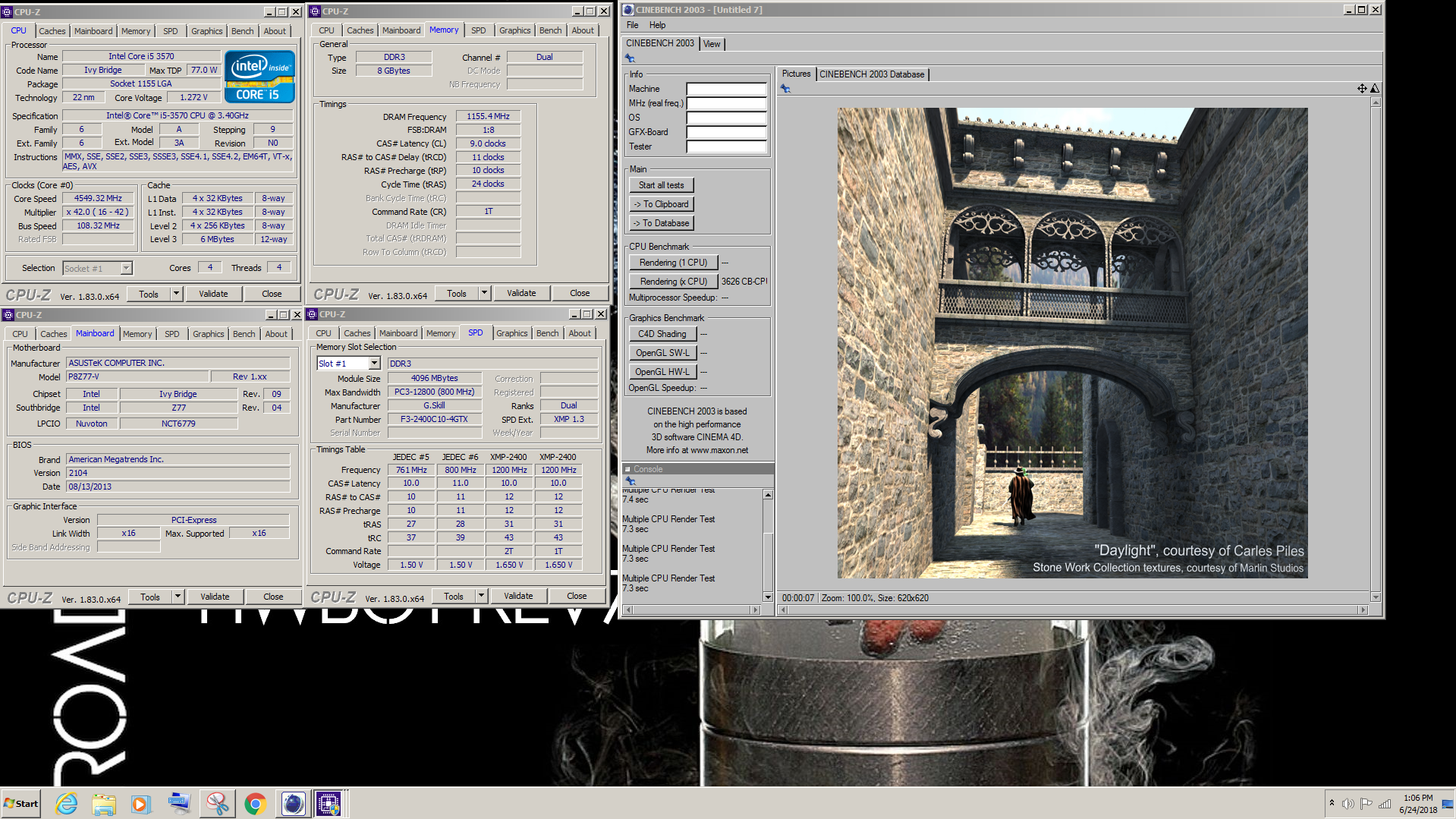This screenshot has height=819, width=1456.
Task: Select the Bench tab in Memory CPU-Z window
Action: click(550, 30)
